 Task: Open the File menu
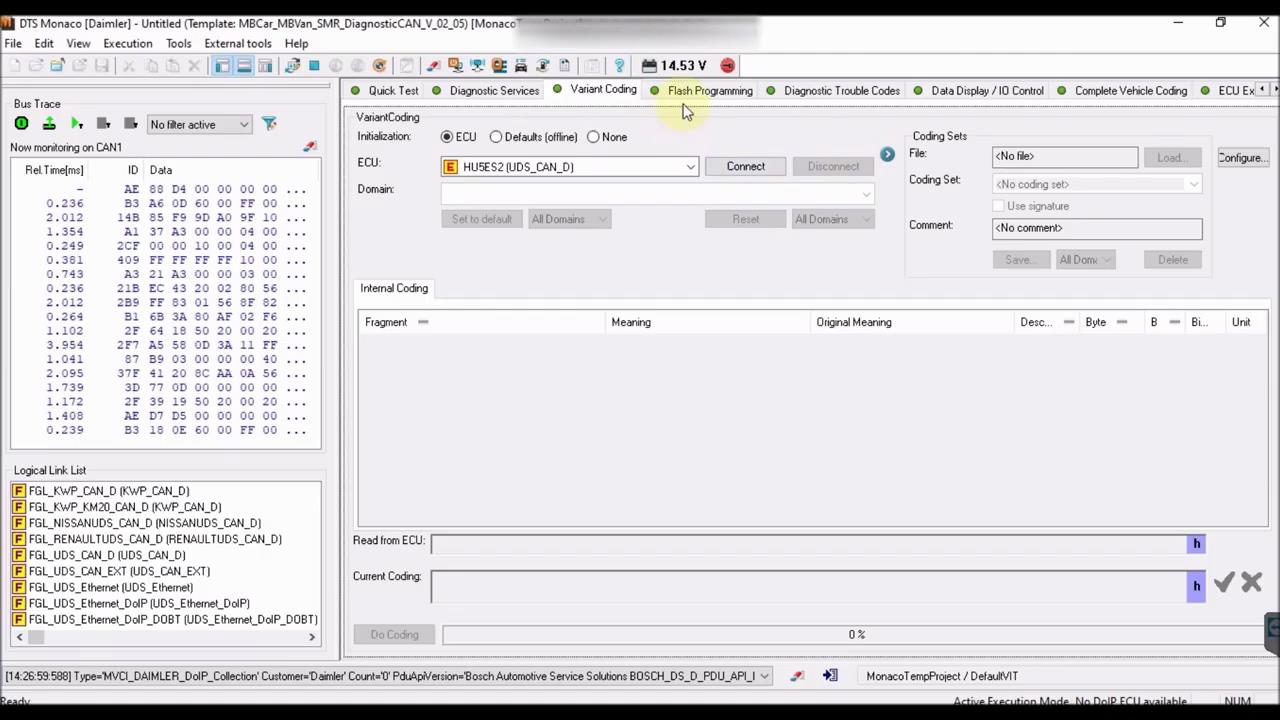pos(13,43)
